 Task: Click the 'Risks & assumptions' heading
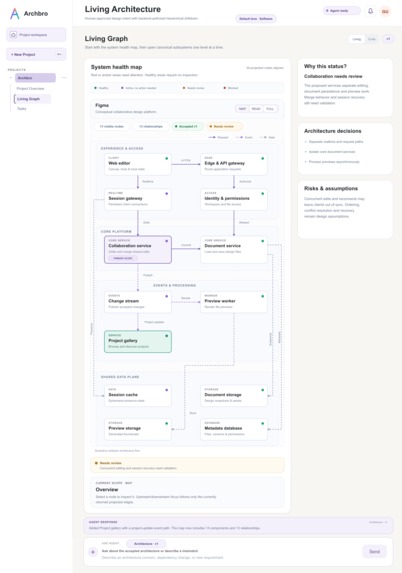(331, 189)
